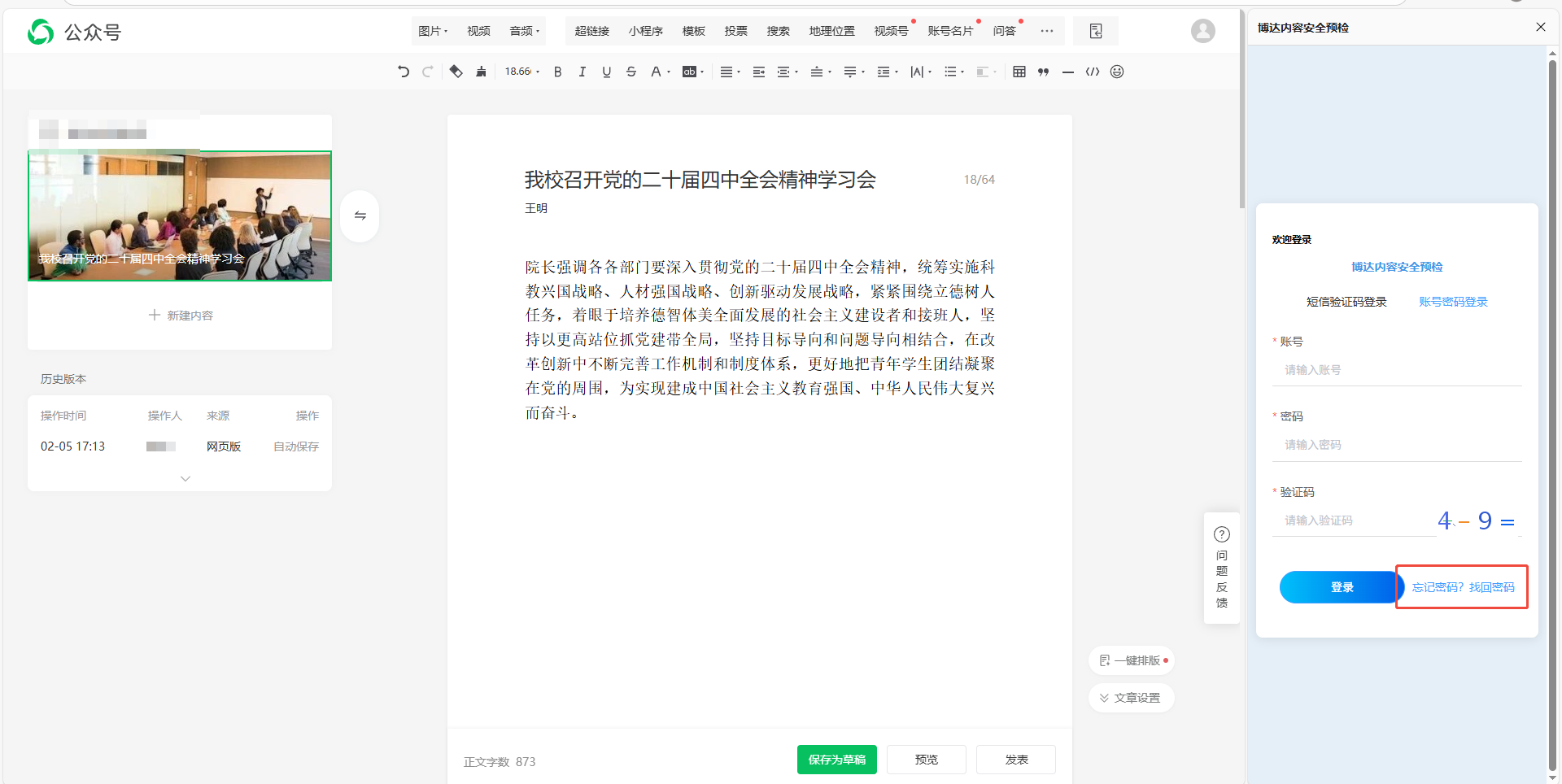The image size is (1562, 784).
Task: Toggle italic formatting
Action: 582,72
